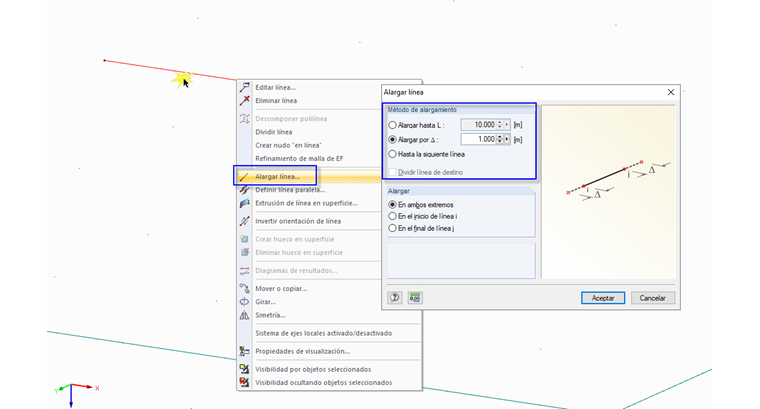Open the arrow menu beside the 1.000 field
This screenshot has width=760, height=409.
[x=507, y=139]
